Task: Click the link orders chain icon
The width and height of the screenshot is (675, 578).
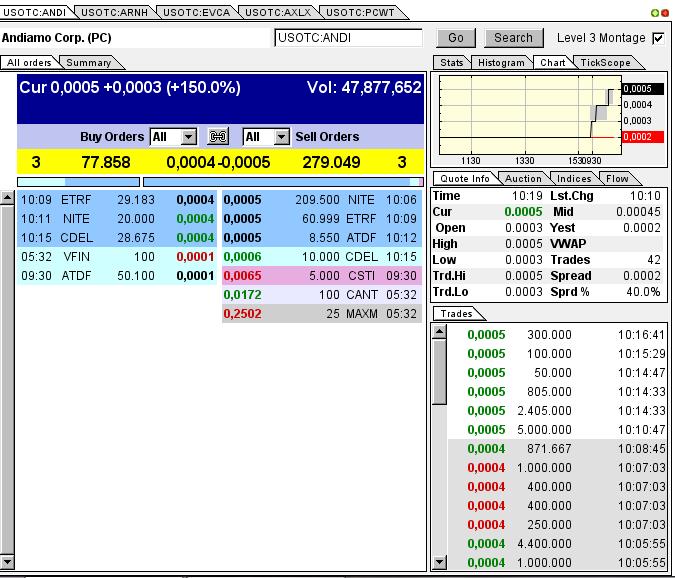Action: pos(218,137)
